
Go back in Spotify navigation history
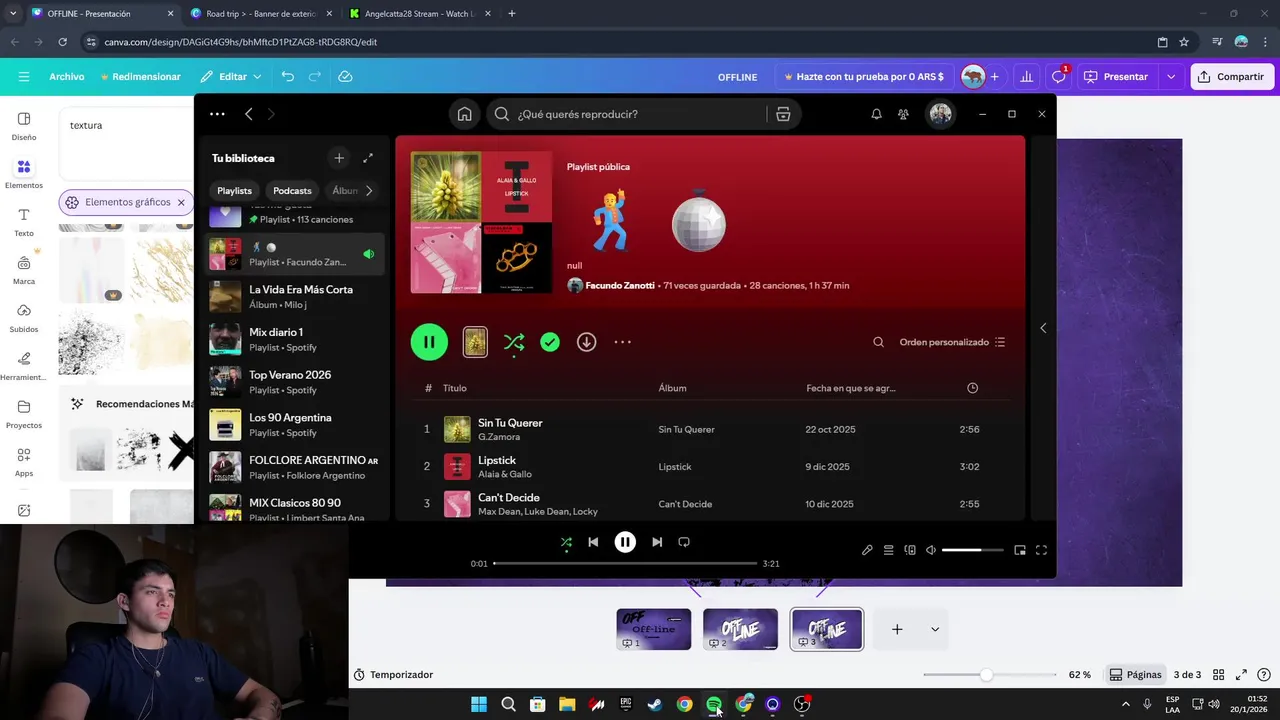[x=249, y=114]
